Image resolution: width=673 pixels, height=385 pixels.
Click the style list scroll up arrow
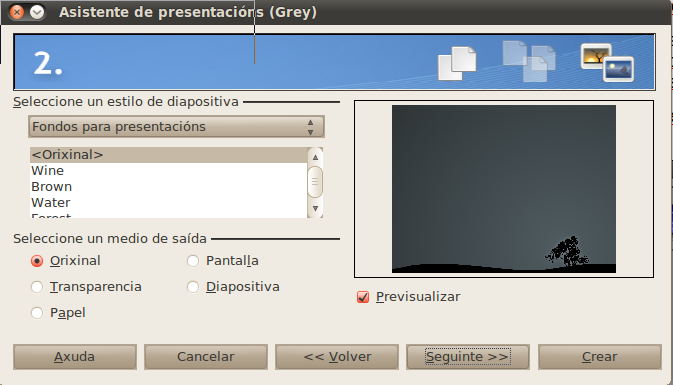pyautogui.click(x=315, y=157)
